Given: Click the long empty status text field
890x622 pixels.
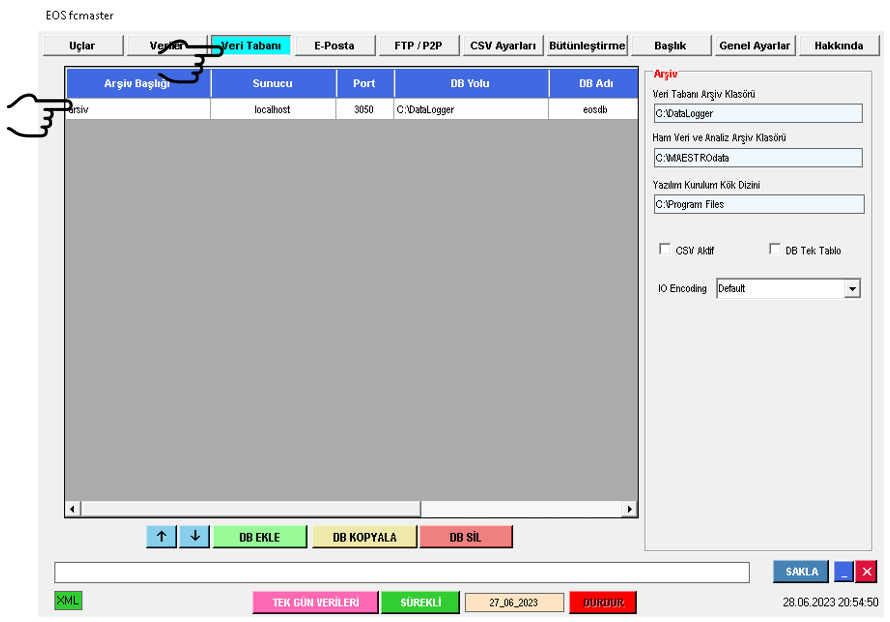Looking at the screenshot, I should 402,573.
